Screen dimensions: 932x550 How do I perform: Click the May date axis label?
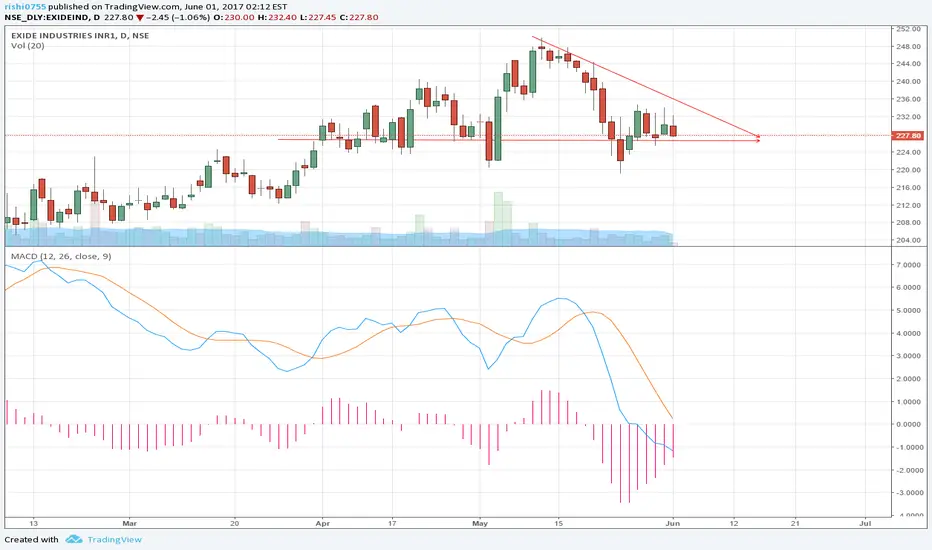480,524
